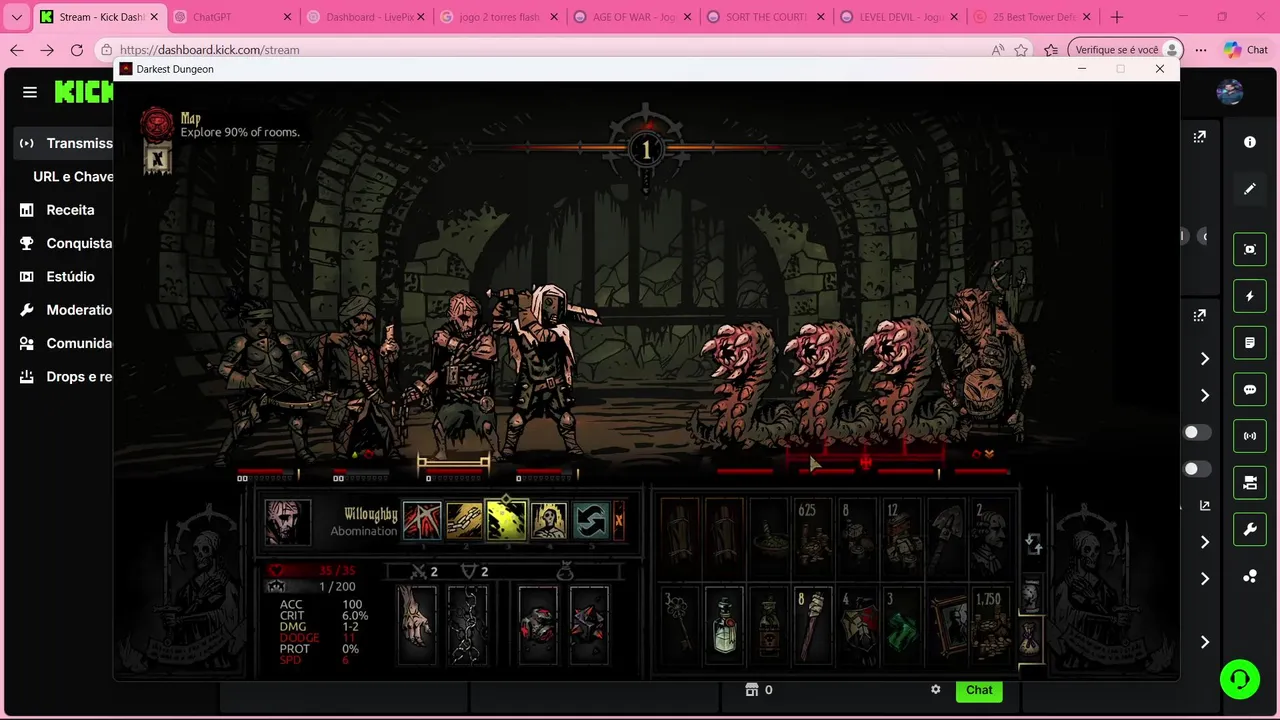Screen dimensions: 1280x720
Task: Select the highlighted yellow skill in slot 3
Action: [x=506, y=520]
